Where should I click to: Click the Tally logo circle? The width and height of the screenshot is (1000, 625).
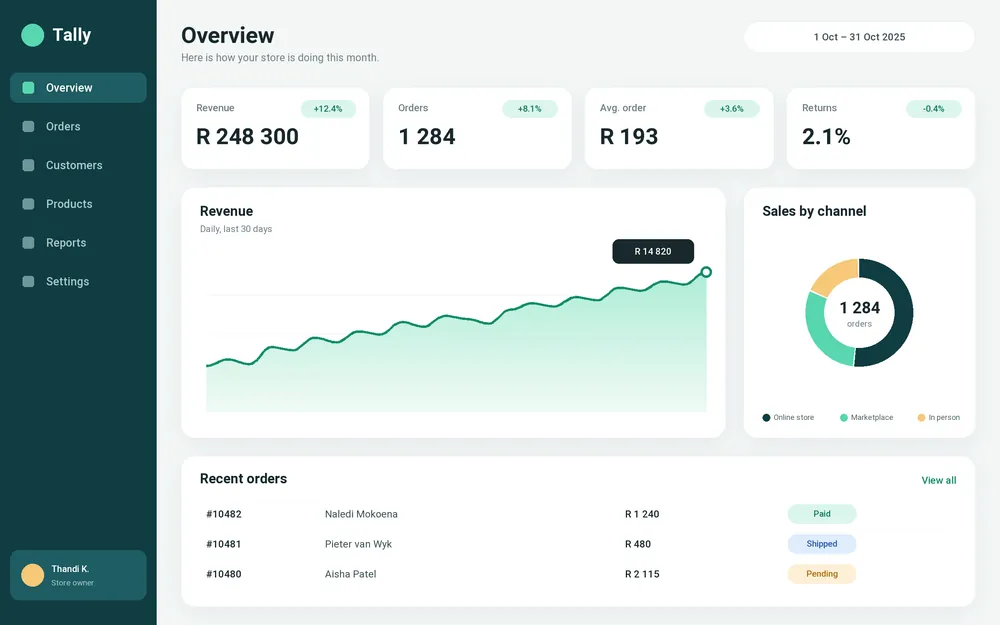pyautogui.click(x=33, y=35)
